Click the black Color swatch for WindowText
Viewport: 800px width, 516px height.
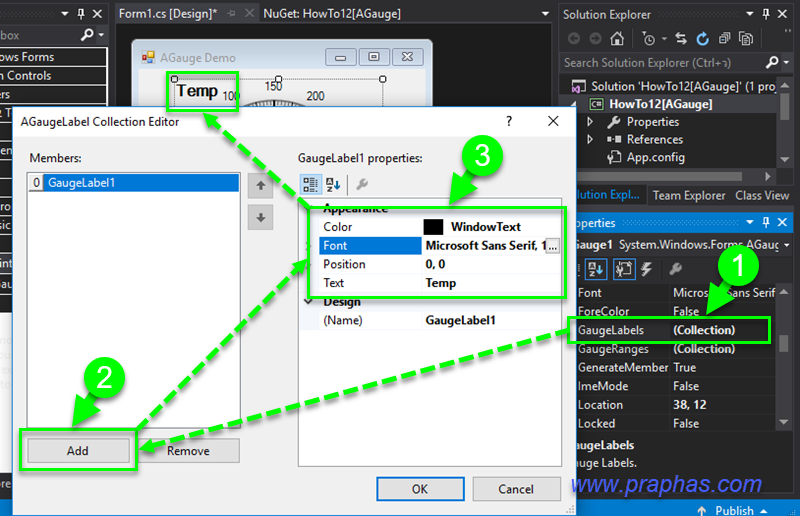click(433, 227)
